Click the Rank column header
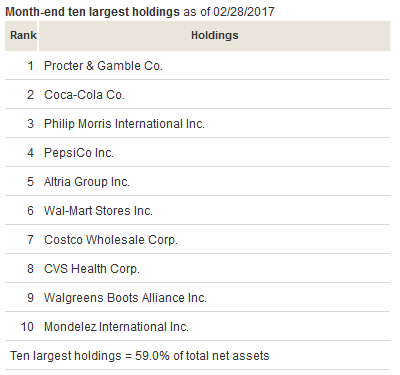This screenshot has width=400, height=375. point(21,36)
